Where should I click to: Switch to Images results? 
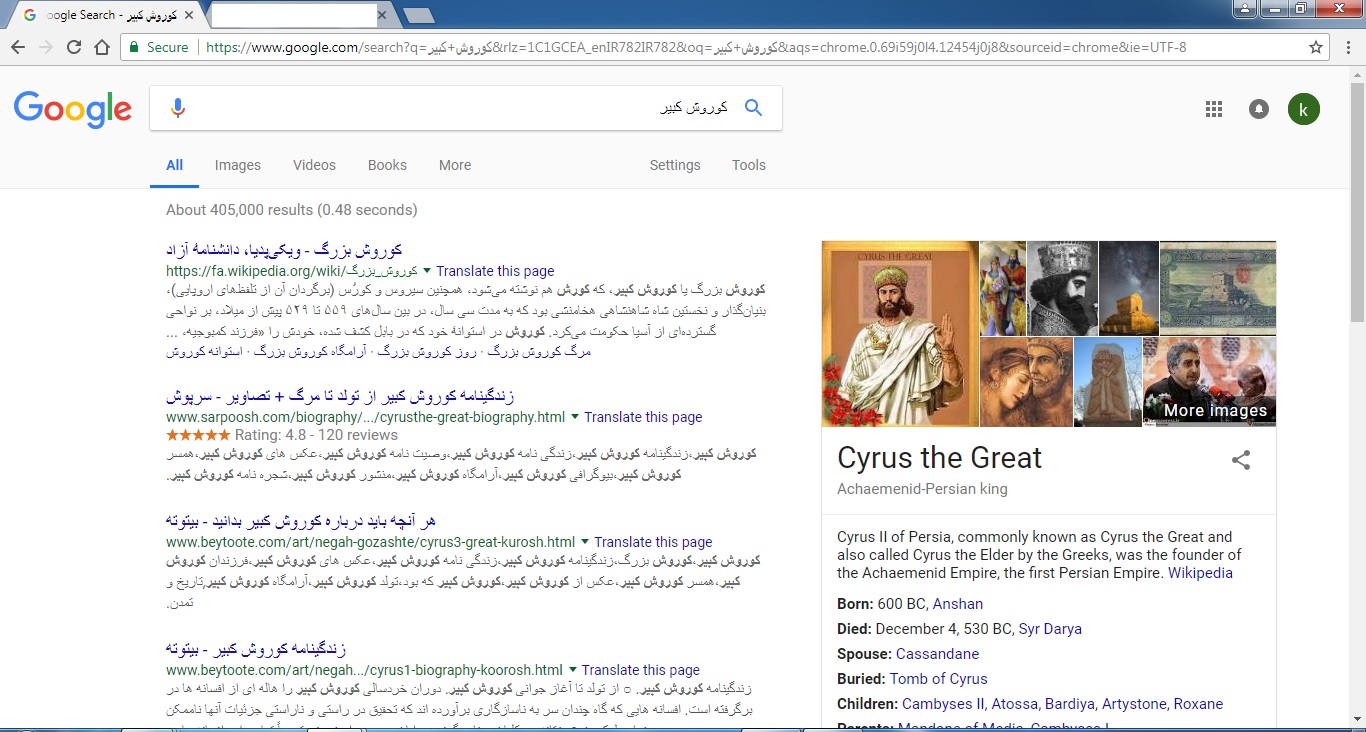tap(238, 166)
